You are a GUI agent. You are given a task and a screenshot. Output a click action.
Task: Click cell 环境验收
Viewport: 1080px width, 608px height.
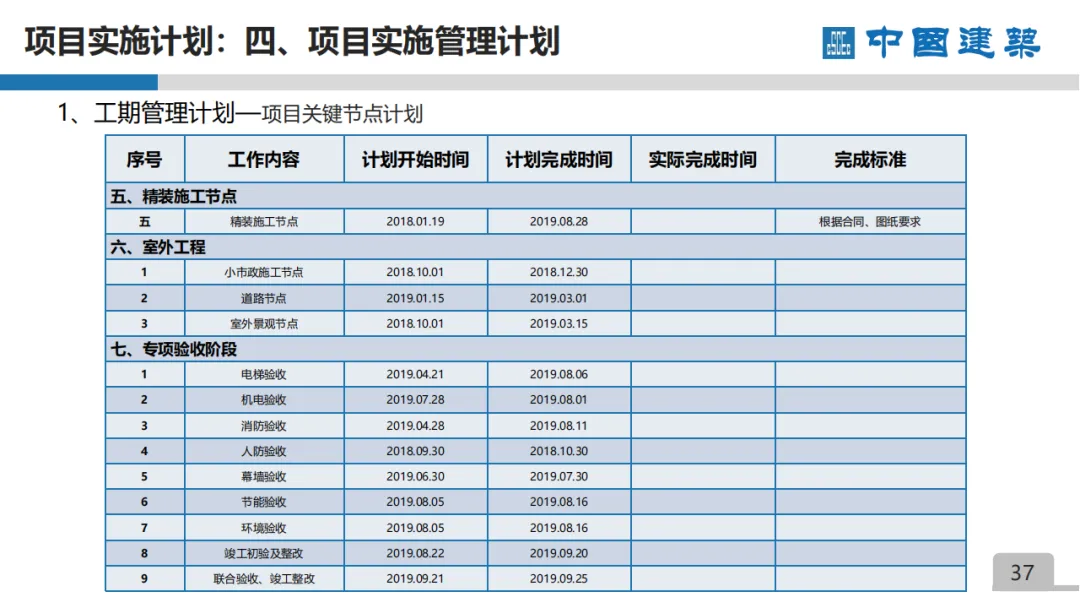point(264,528)
